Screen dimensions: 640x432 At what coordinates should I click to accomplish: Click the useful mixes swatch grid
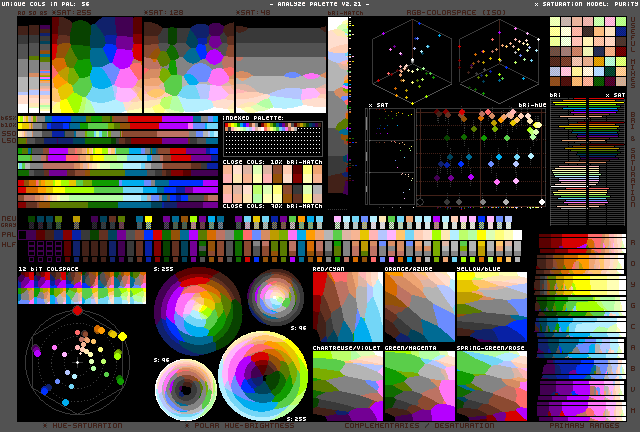(588, 51)
